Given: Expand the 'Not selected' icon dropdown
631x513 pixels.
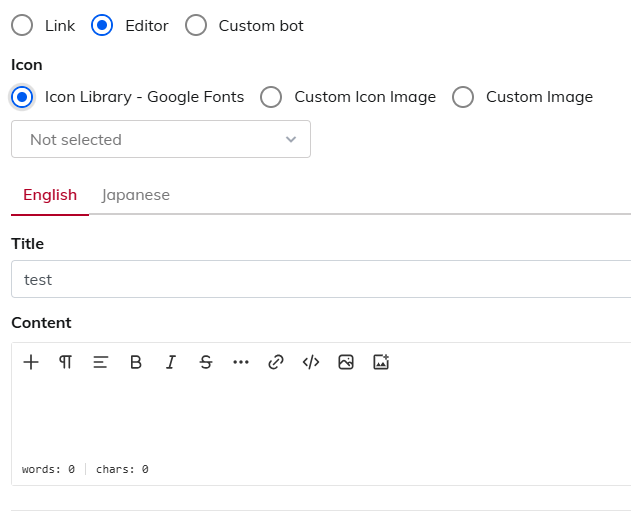Looking at the screenshot, I should click(x=161, y=139).
